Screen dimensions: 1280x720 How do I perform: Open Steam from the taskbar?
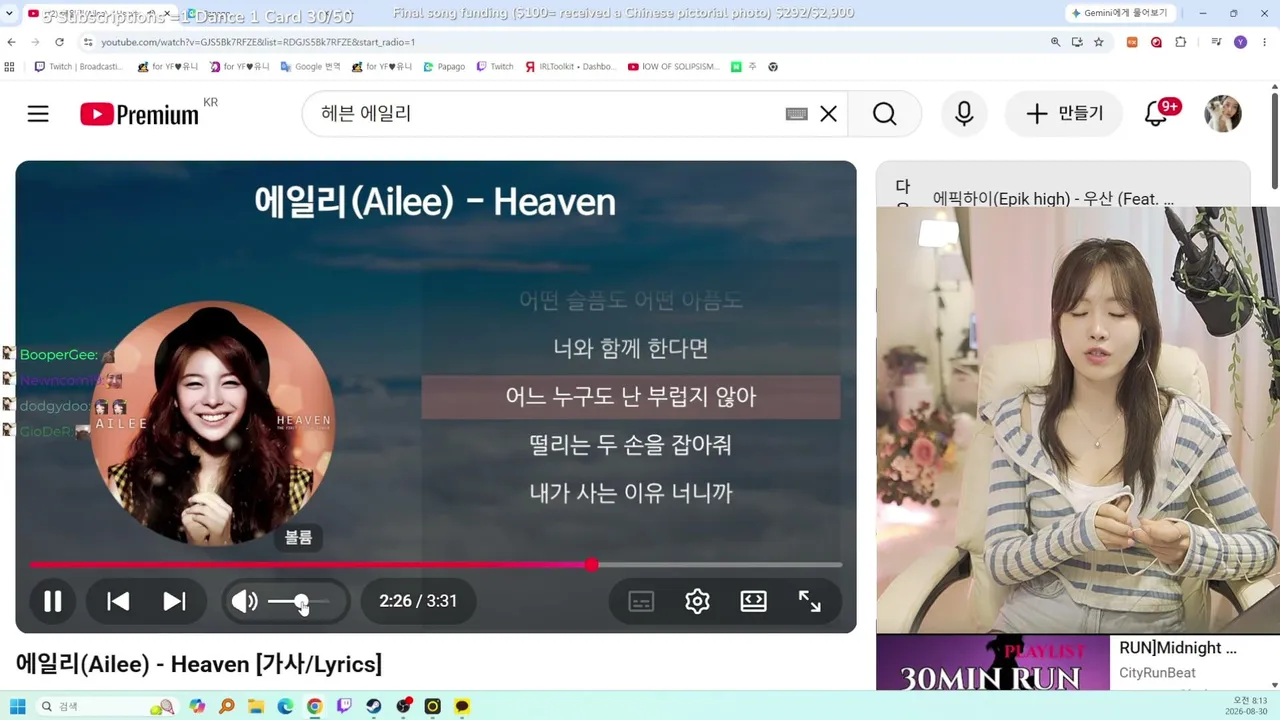[x=373, y=706]
